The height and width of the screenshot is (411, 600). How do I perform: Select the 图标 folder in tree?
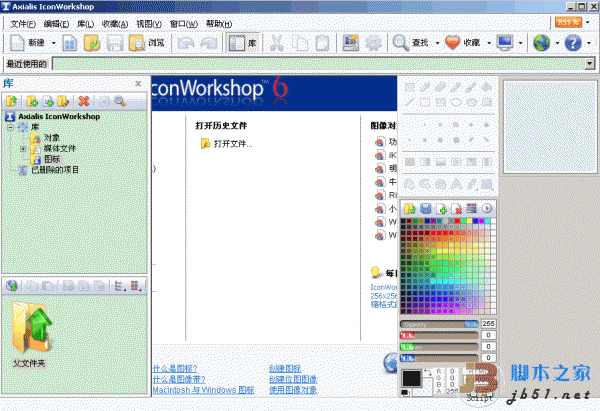pos(52,159)
